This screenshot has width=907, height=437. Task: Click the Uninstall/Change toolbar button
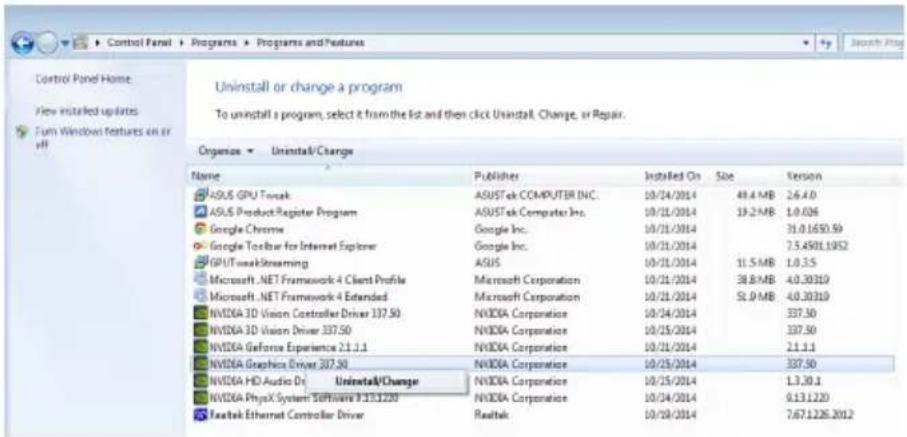pyautogui.click(x=312, y=151)
